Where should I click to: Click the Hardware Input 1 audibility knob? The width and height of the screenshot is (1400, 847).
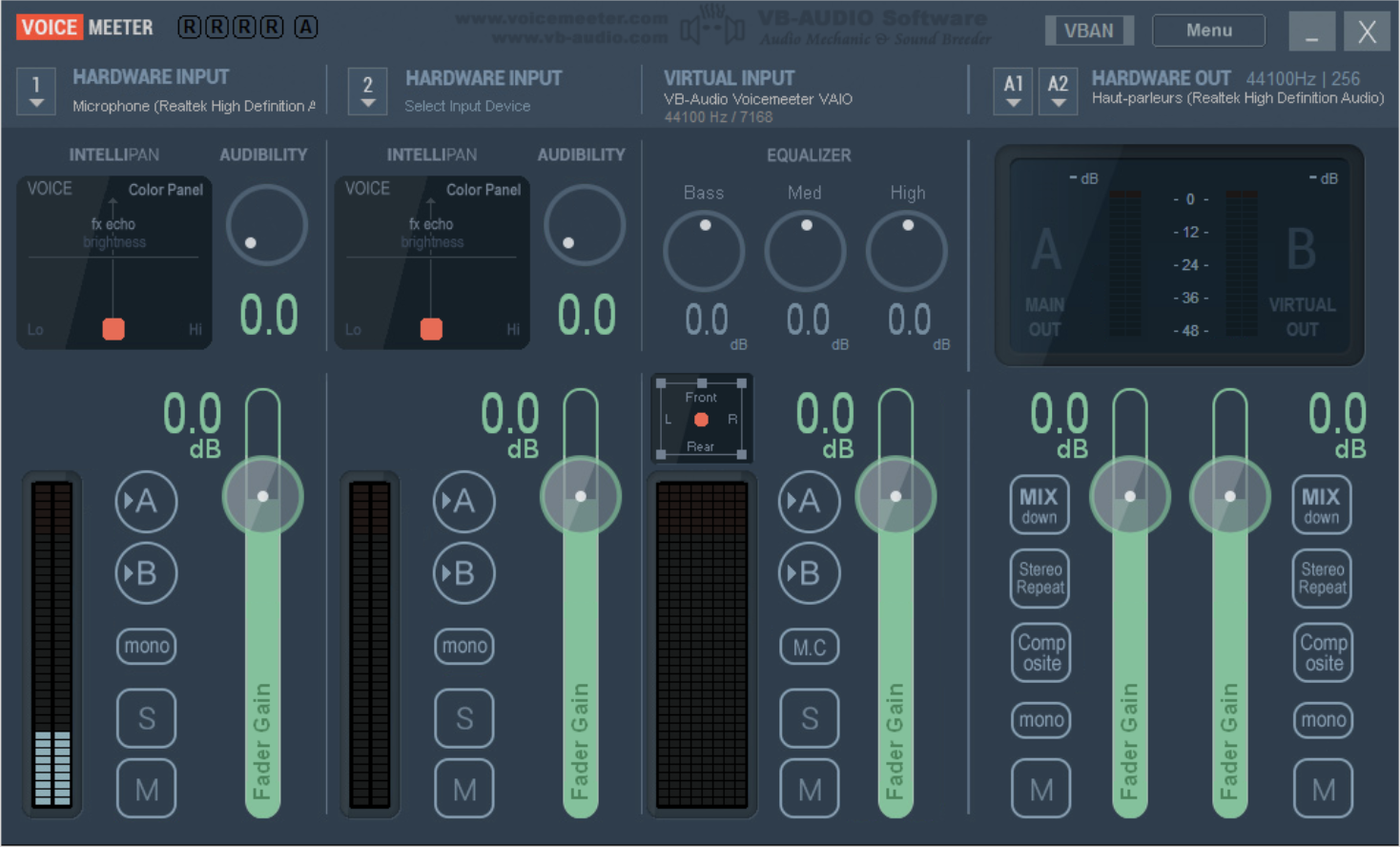266,226
